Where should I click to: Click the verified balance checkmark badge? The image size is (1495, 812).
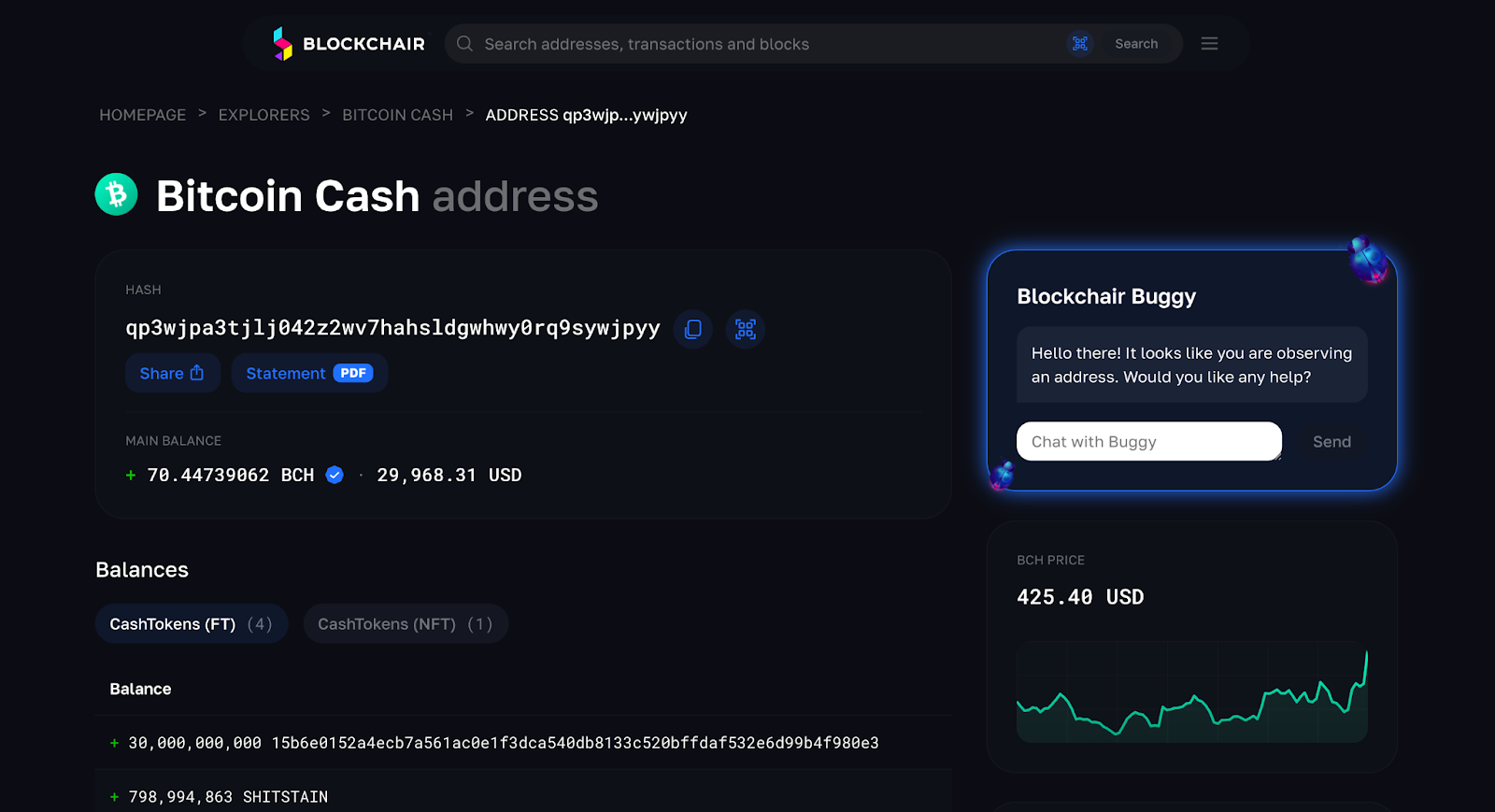(335, 476)
